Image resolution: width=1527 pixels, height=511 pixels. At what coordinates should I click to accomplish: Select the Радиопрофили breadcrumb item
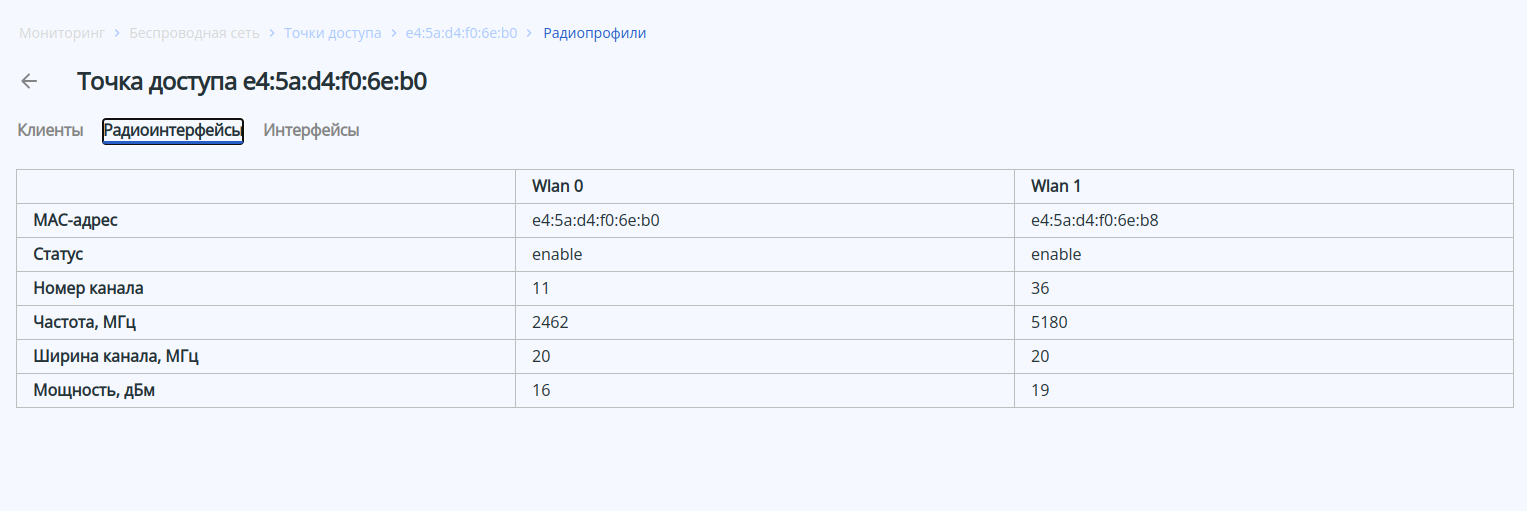[x=594, y=33]
